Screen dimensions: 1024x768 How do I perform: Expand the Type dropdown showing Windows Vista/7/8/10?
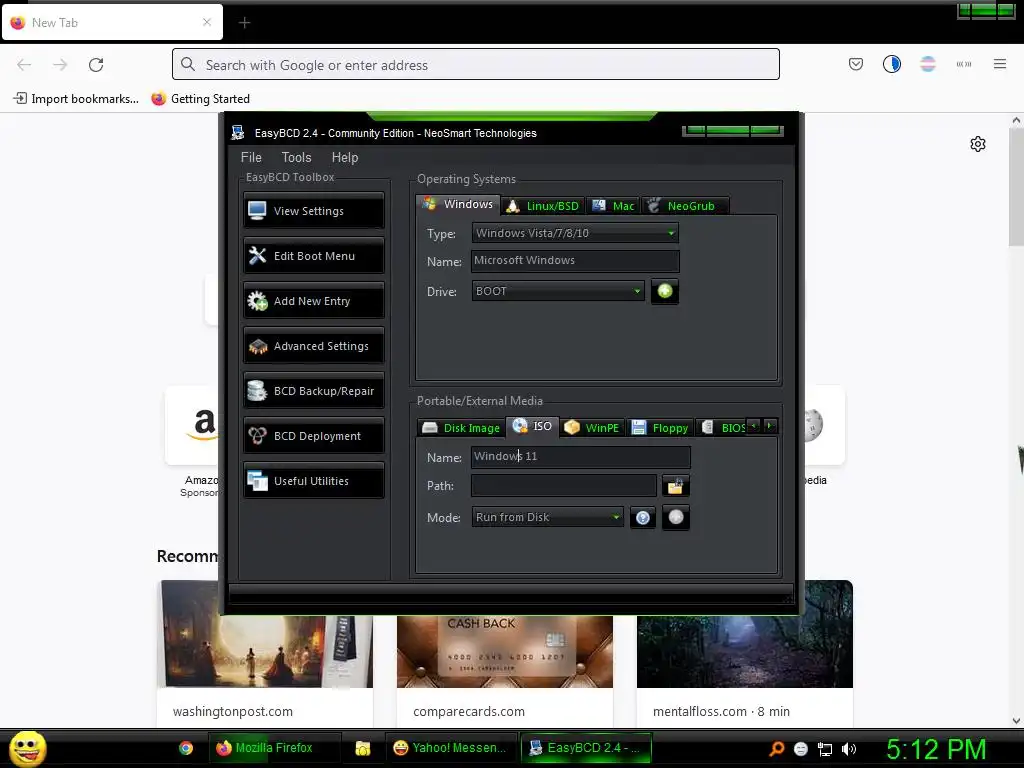point(575,233)
